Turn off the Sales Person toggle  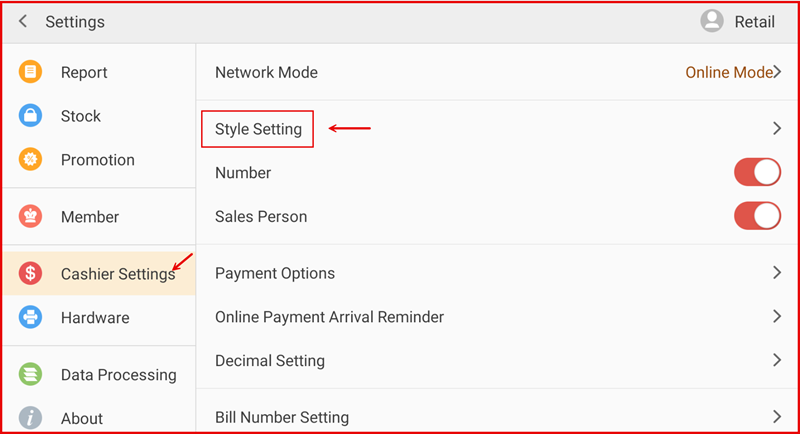(757, 216)
